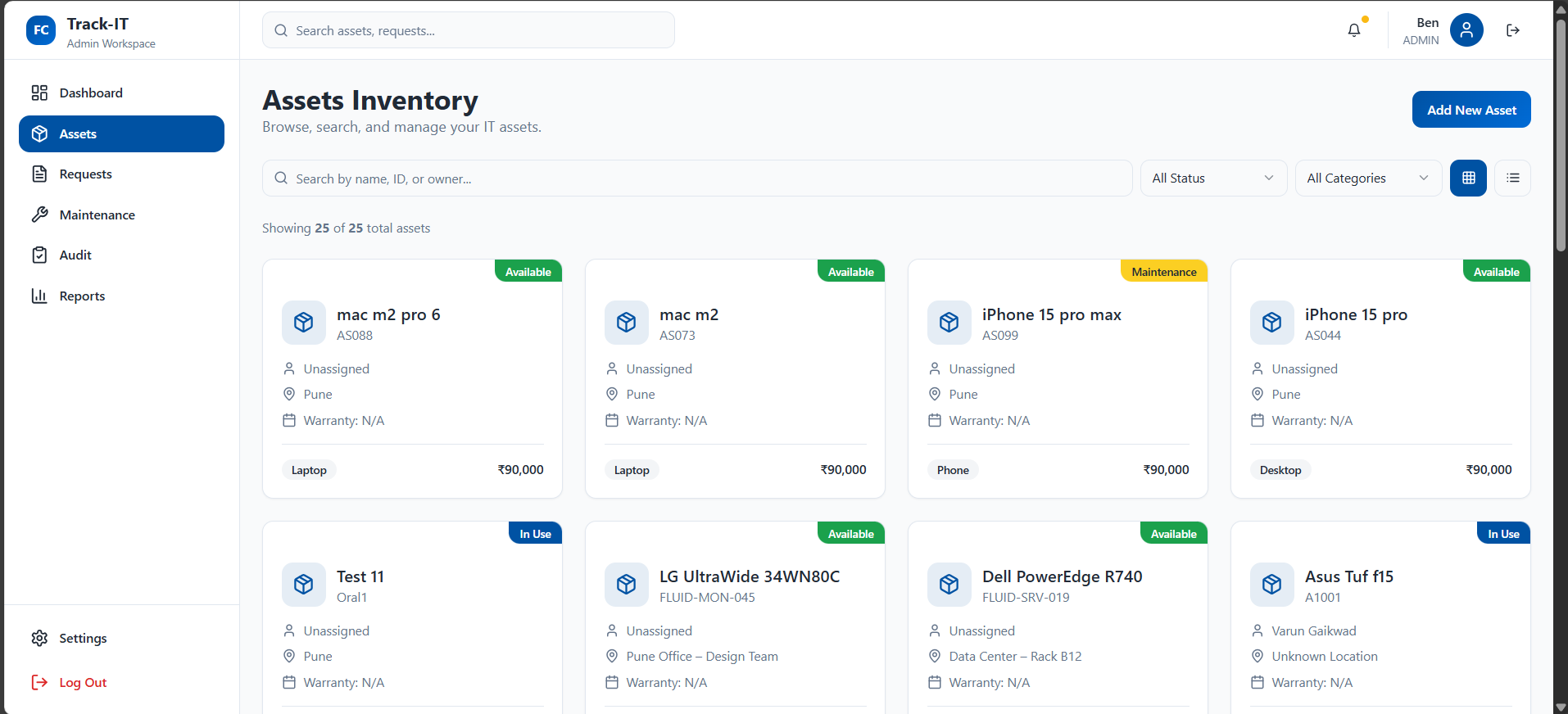Click cube icon on Test 11 card

(304, 585)
